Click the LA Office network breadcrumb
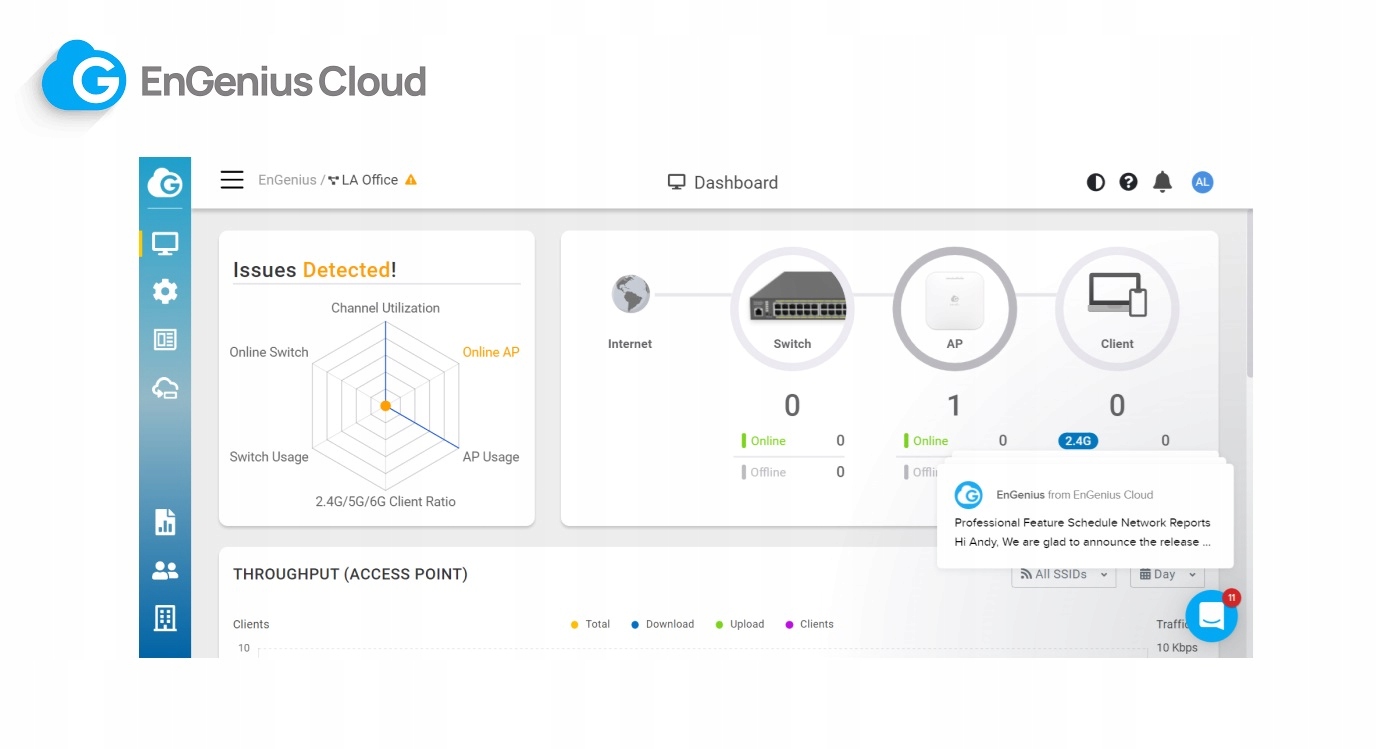This screenshot has height=749, width=1377. pos(369,180)
